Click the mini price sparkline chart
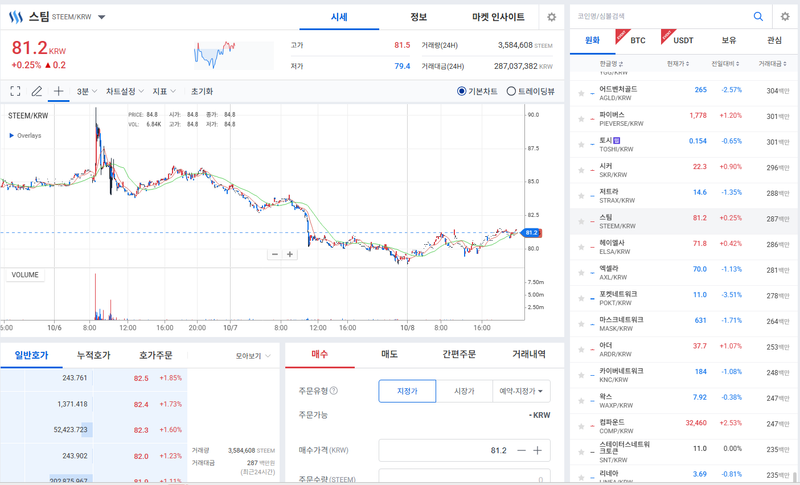The width and height of the screenshot is (800, 485). pyautogui.click(x=233, y=56)
